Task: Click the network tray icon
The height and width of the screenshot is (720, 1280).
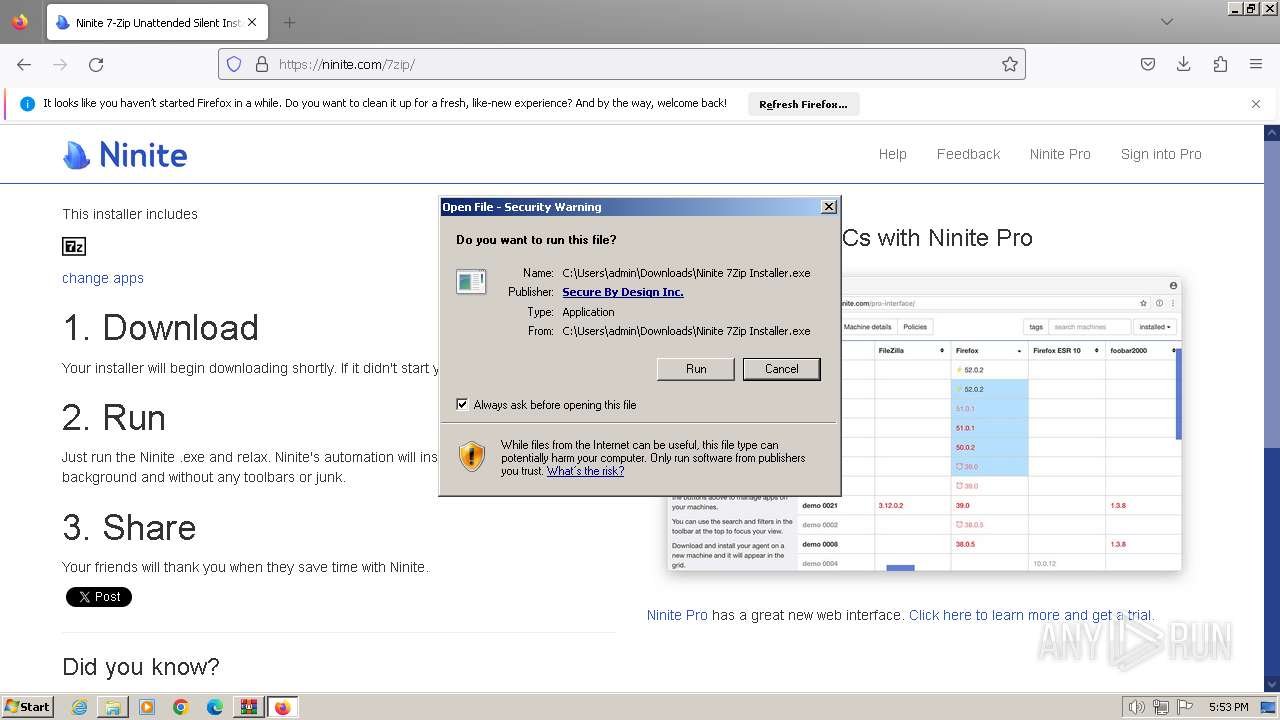Action: [x=1161, y=707]
